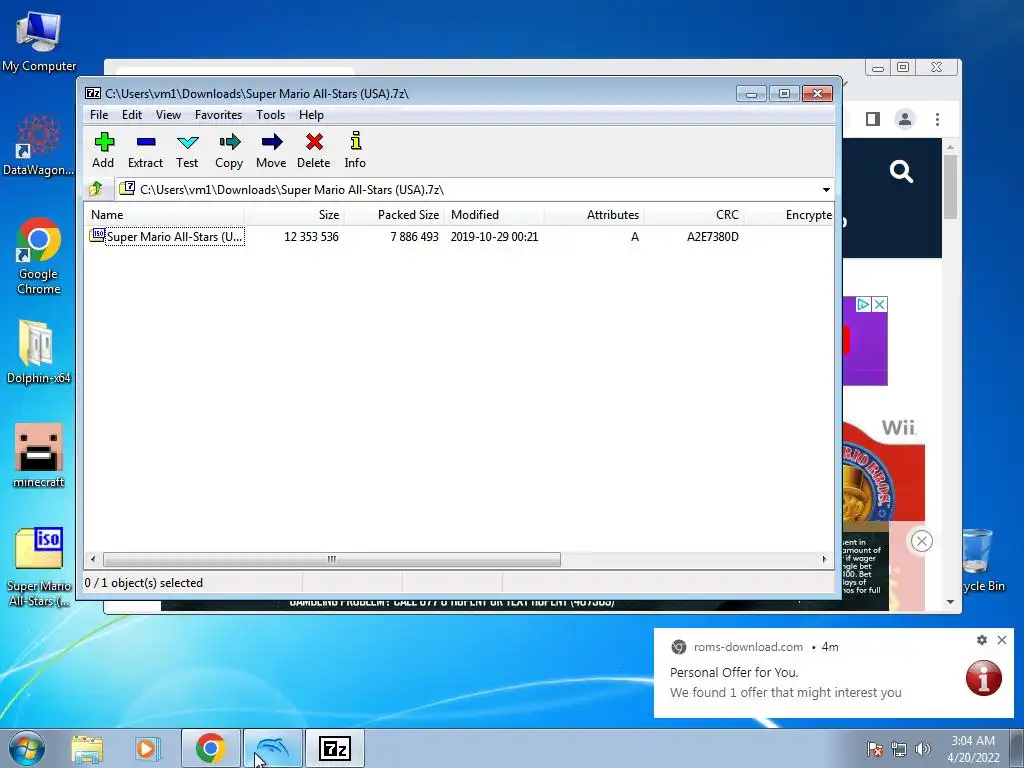Select the Copy toolbar icon
Image resolution: width=1024 pixels, height=768 pixels.
click(229, 151)
